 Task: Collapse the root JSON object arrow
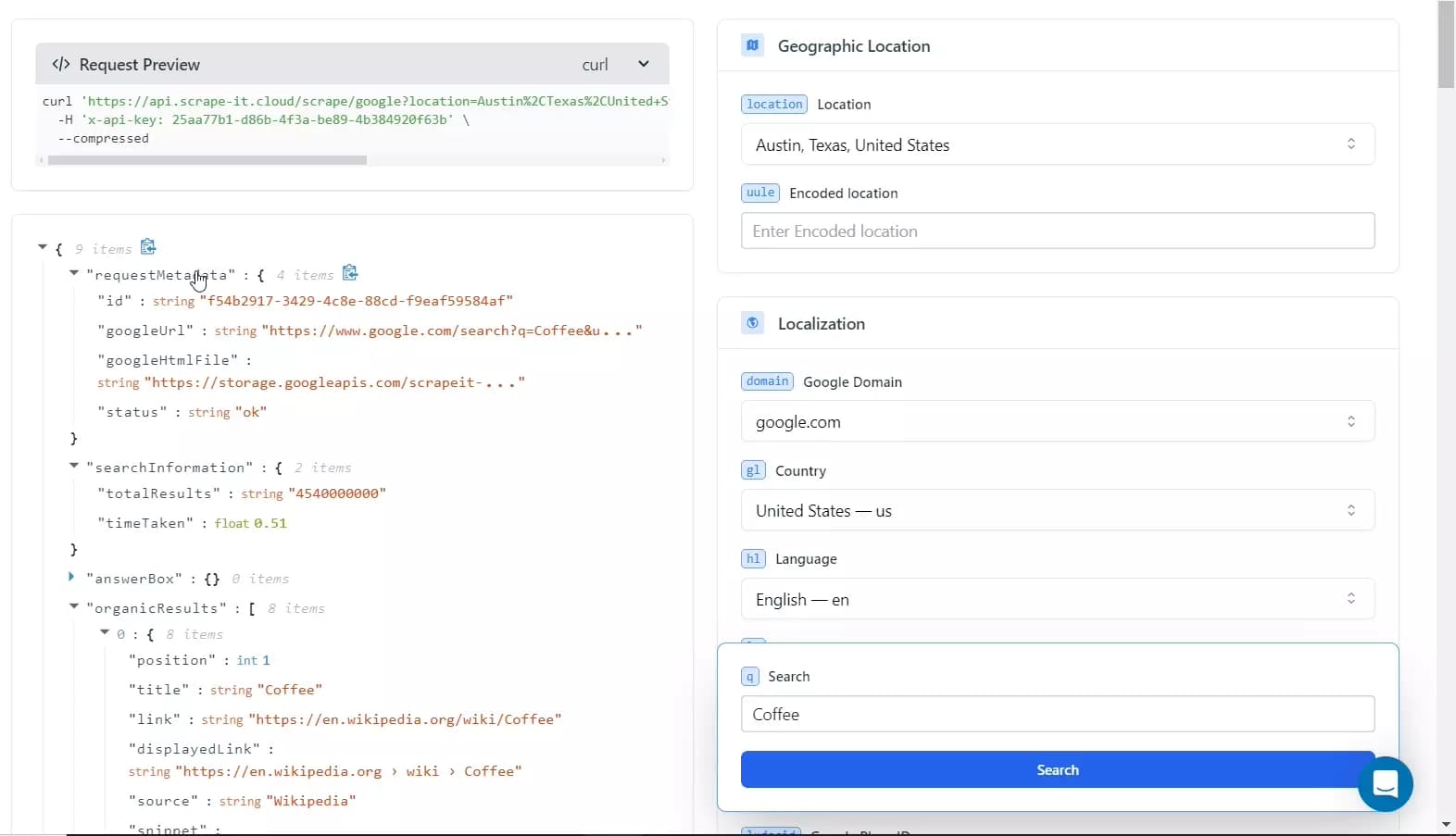(43, 247)
